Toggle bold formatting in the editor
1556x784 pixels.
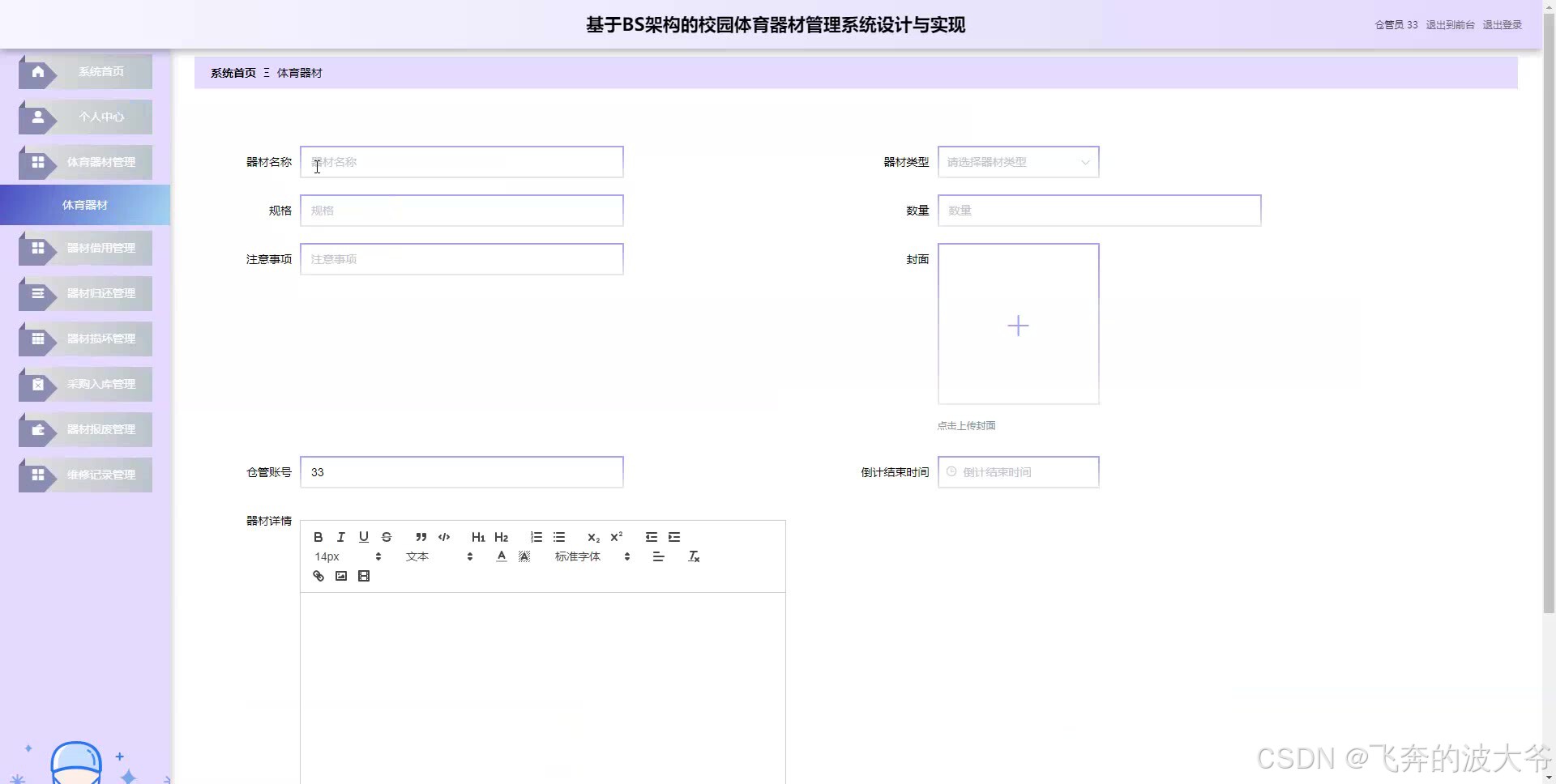point(318,537)
